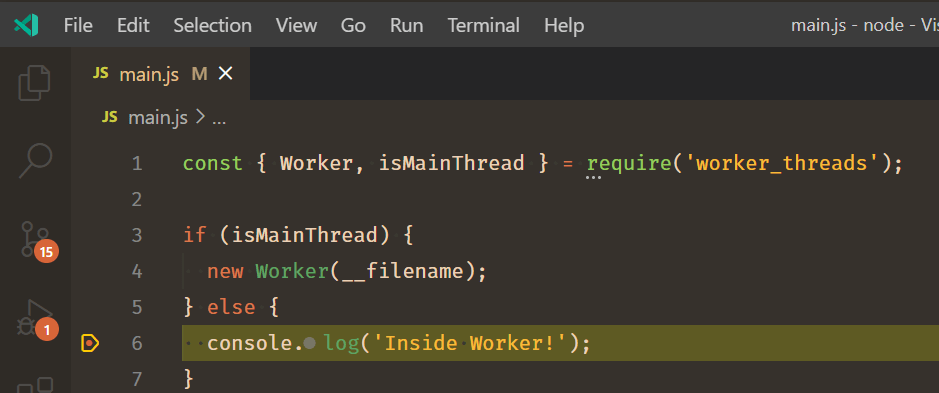
Task: Open the View menu
Action: coord(296,25)
